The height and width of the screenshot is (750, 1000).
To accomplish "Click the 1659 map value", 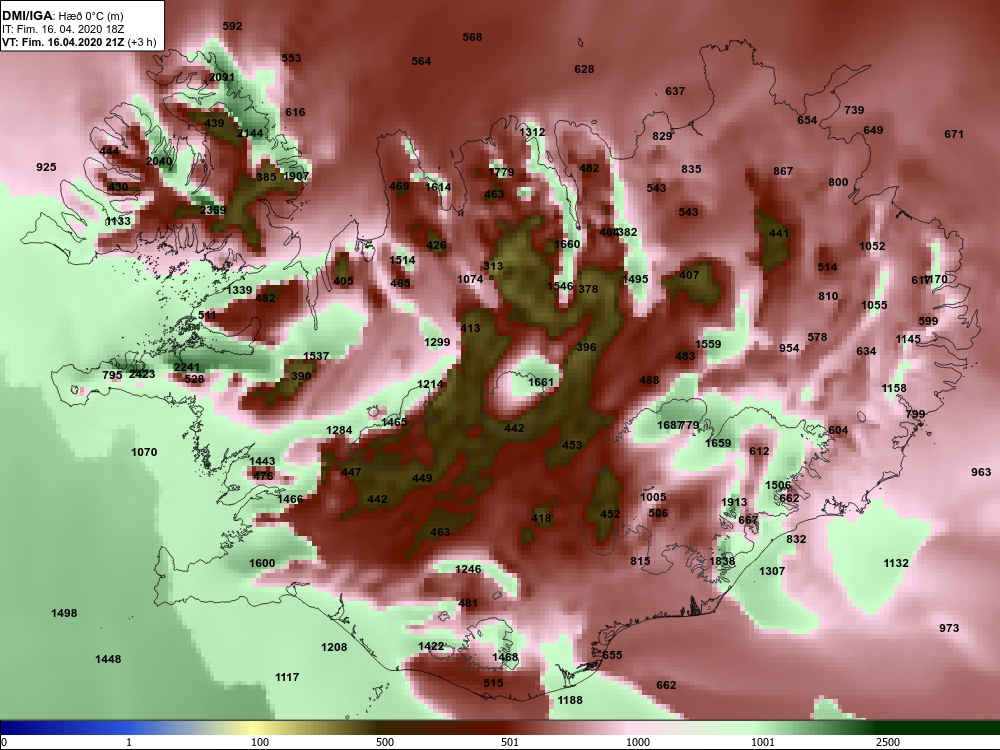I will [718, 443].
